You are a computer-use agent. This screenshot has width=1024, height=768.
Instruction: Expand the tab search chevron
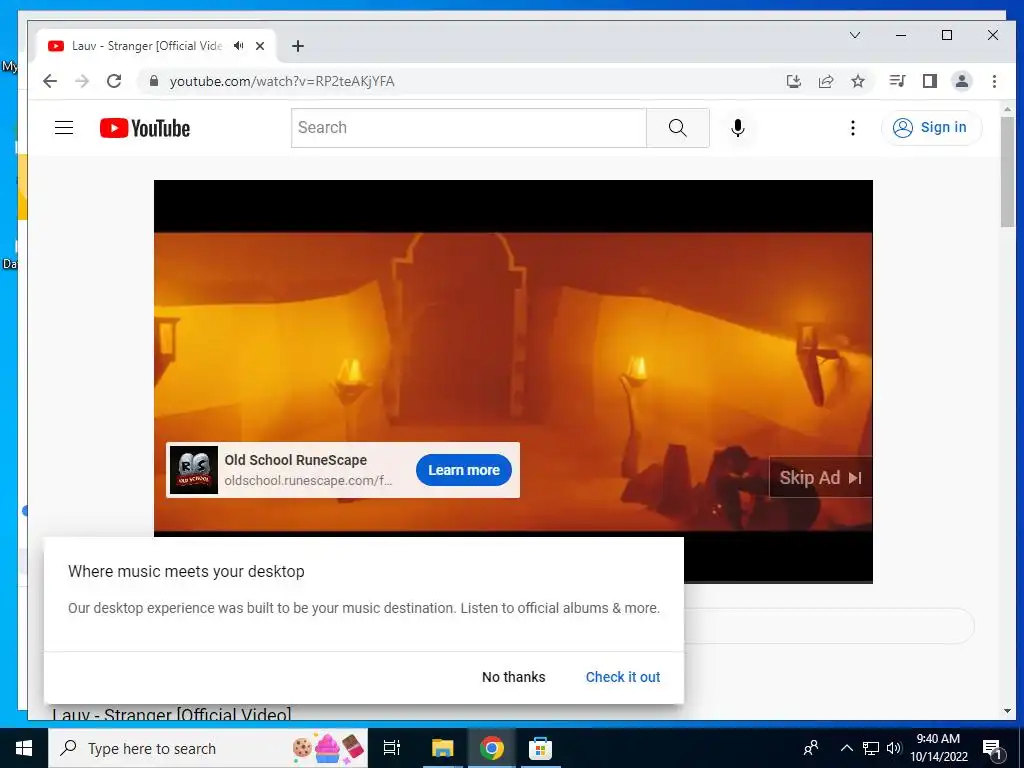(x=854, y=35)
